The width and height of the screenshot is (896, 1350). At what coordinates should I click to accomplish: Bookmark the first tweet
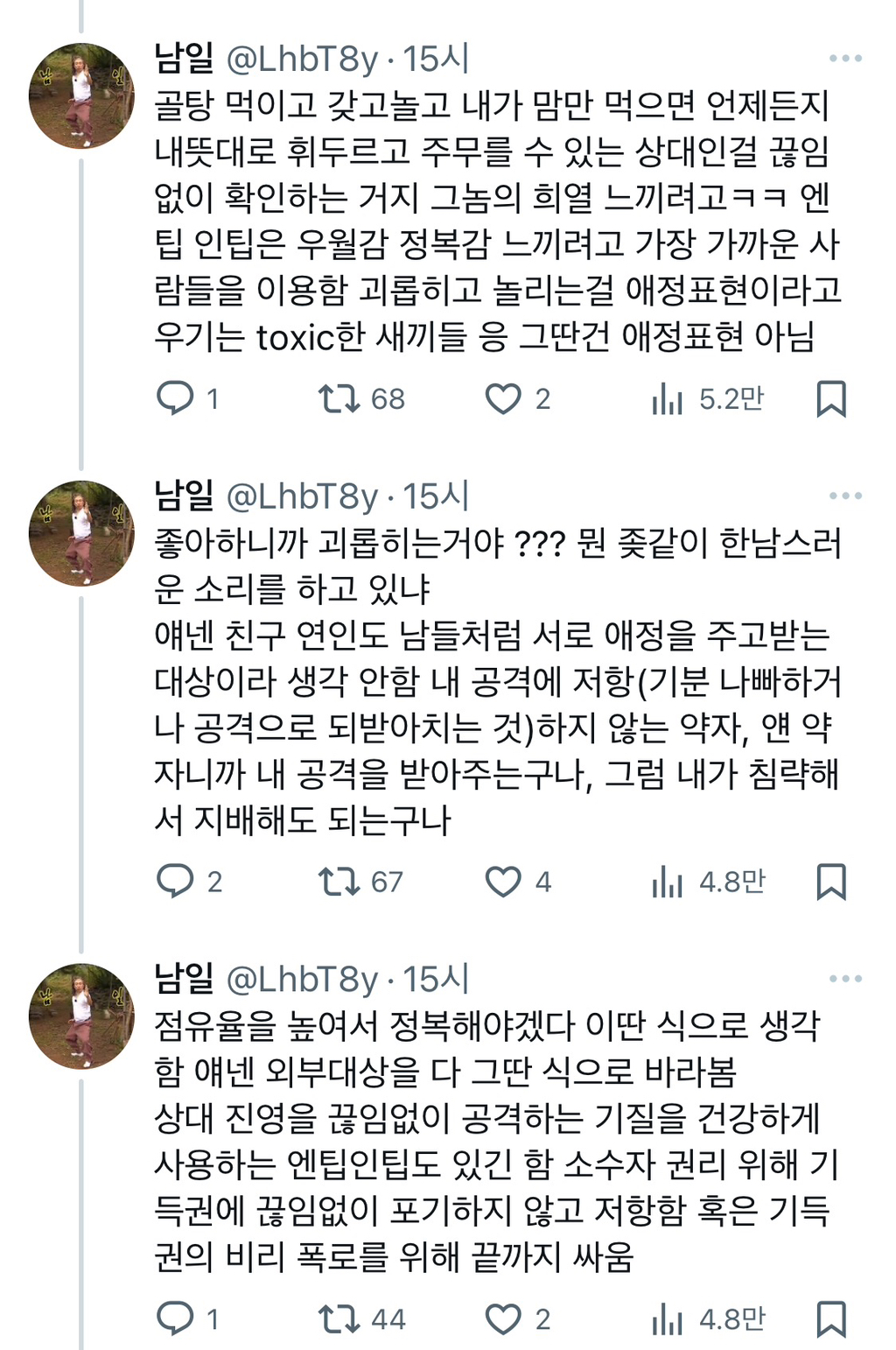(830, 398)
